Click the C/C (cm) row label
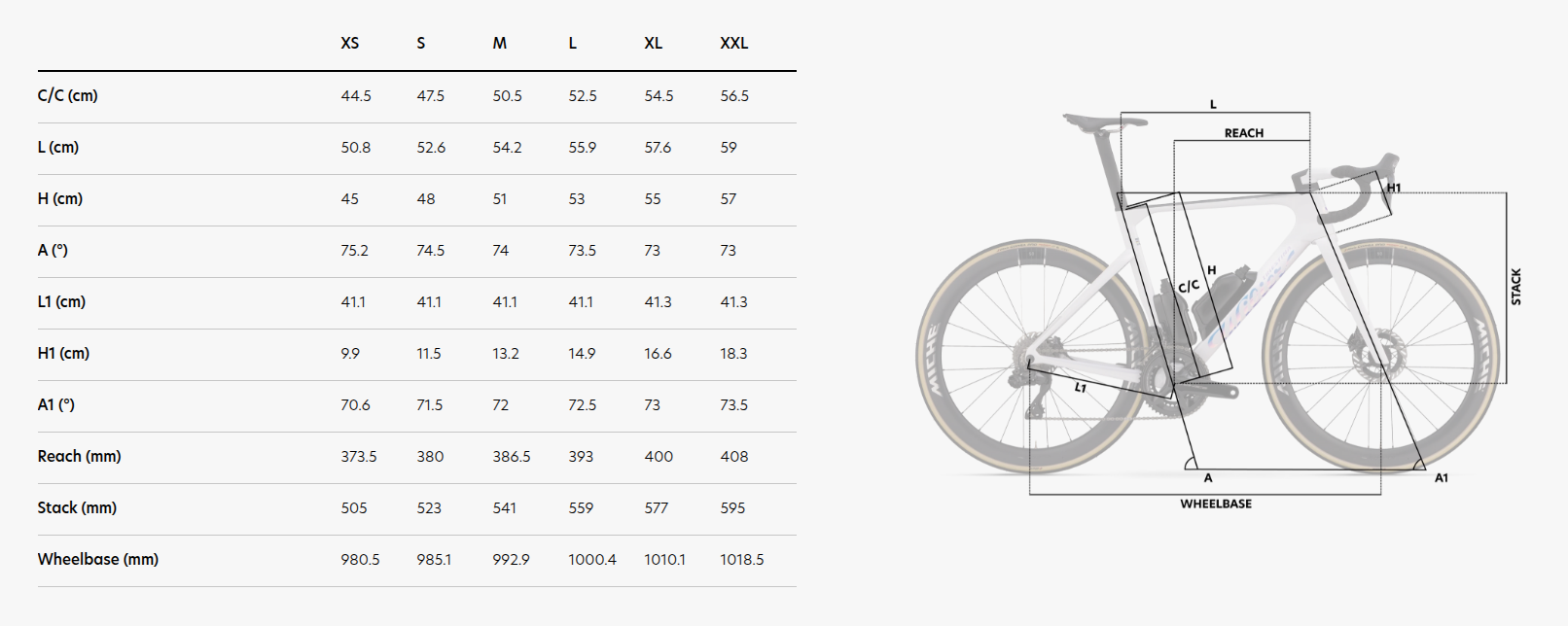Viewport: 1568px width, 626px height. (68, 95)
